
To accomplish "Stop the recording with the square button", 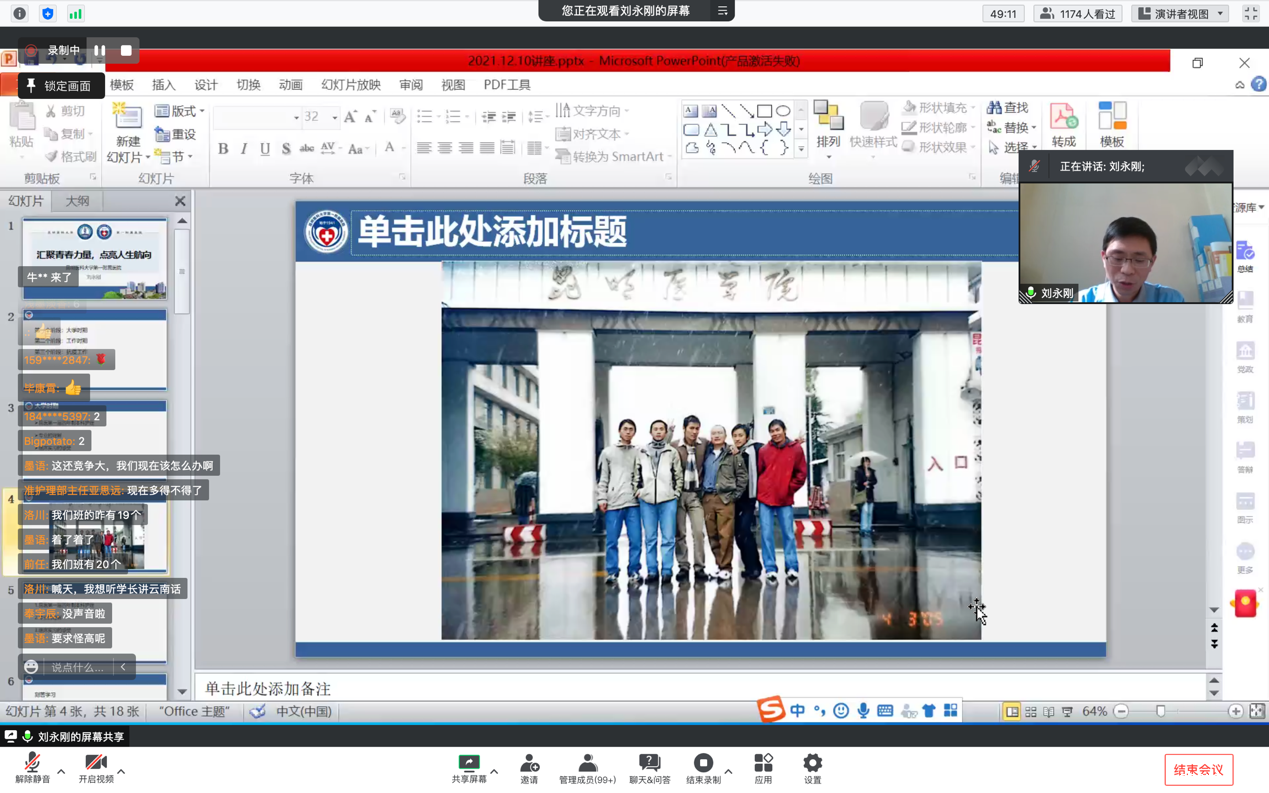I will click(126, 50).
